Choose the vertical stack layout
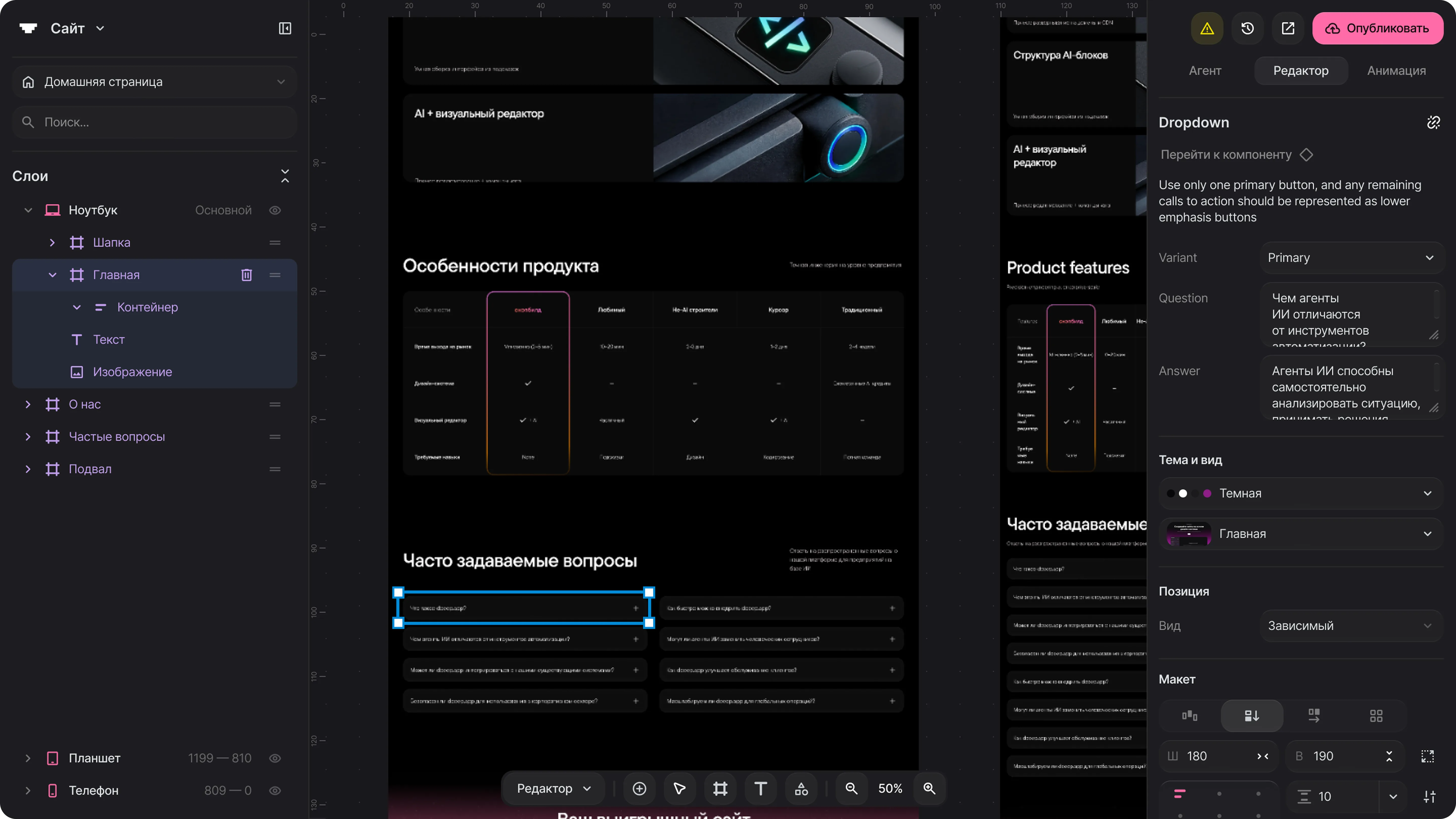Screen dimensions: 1456x819 1252,716
